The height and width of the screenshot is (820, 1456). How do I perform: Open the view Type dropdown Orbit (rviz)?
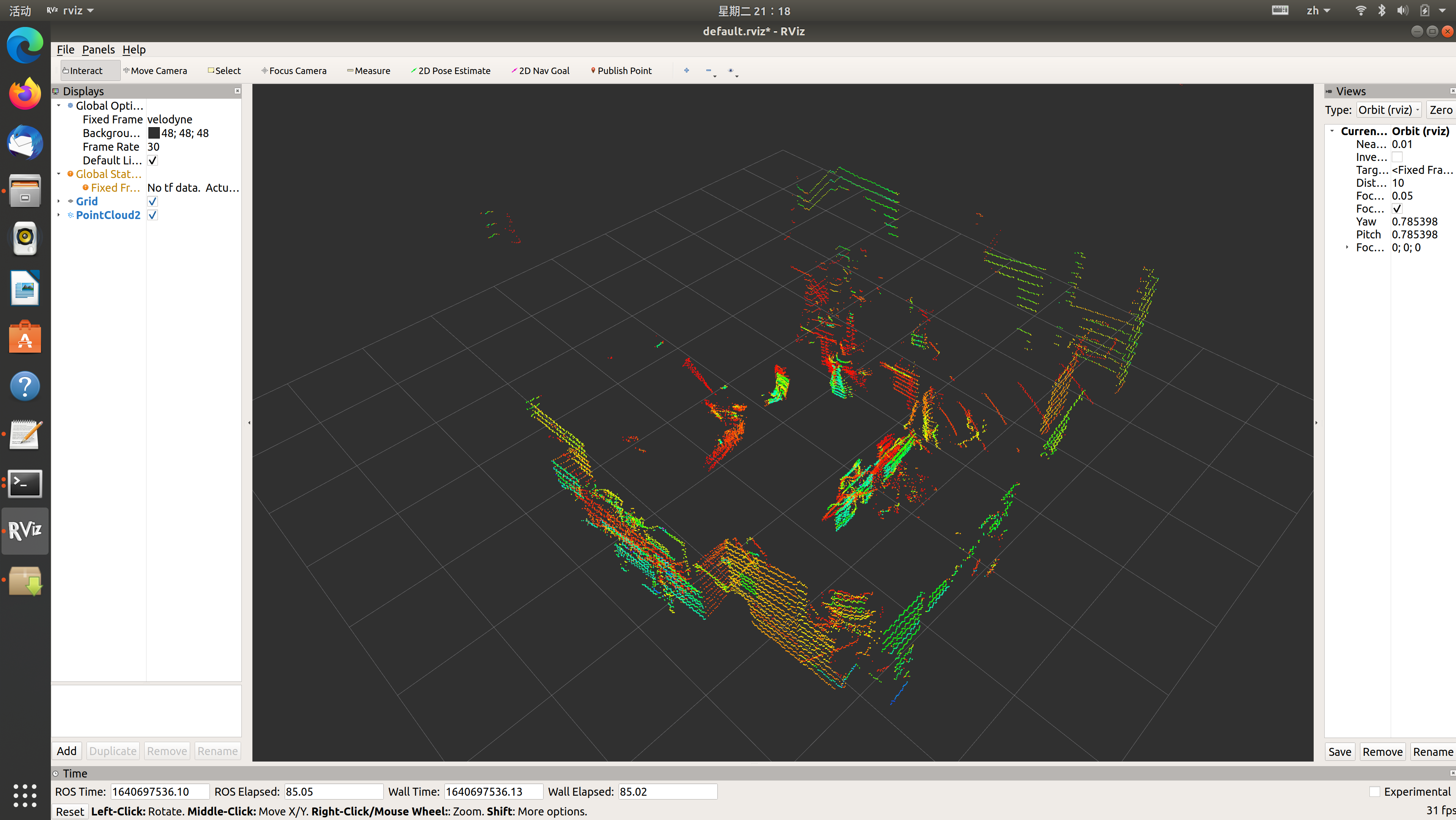pyautogui.click(x=1388, y=110)
